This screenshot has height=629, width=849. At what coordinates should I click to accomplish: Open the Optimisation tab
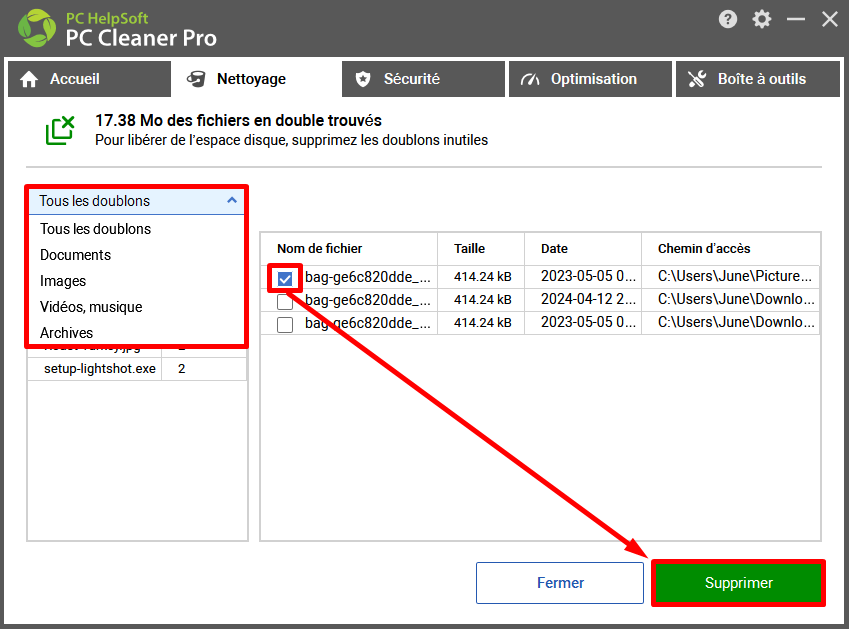pos(590,79)
